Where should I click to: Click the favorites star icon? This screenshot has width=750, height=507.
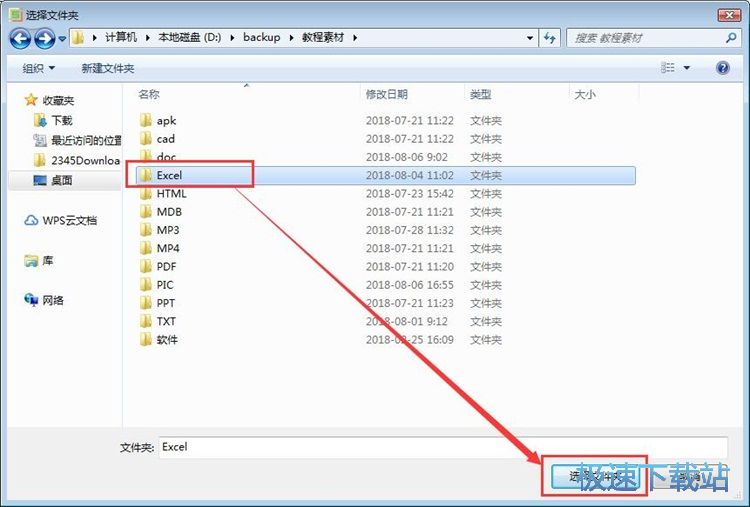coord(31,99)
